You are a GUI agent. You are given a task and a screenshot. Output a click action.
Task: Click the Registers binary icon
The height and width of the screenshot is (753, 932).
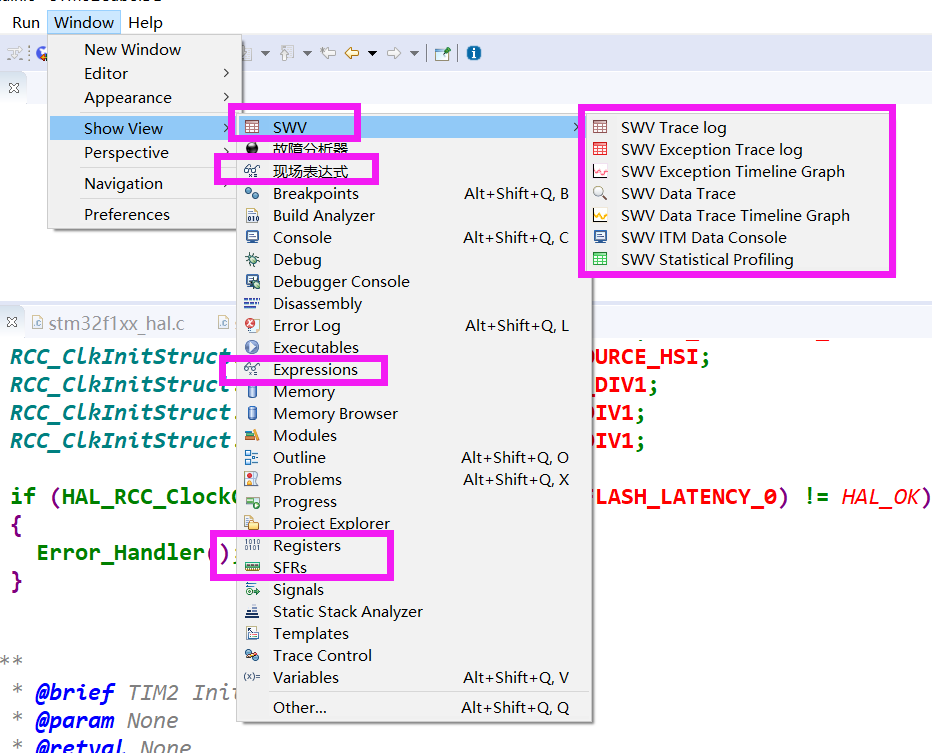pyautogui.click(x=252, y=545)
